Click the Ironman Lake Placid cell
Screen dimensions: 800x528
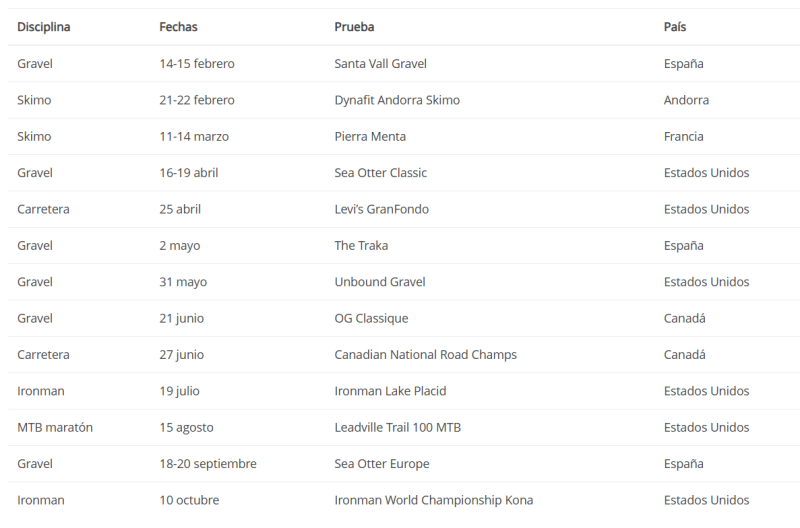(x=390, y=391)
